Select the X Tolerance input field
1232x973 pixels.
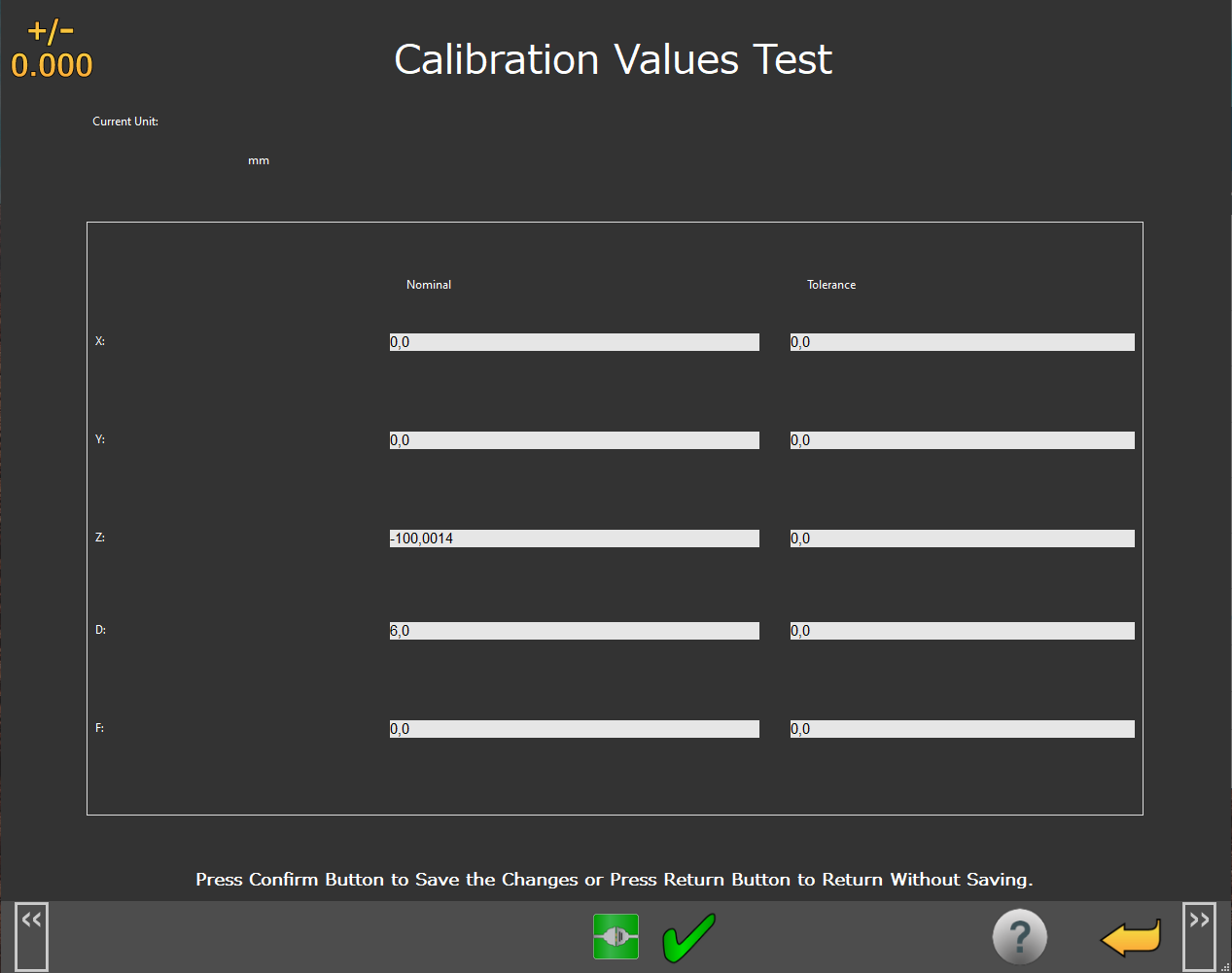(962, 342)
